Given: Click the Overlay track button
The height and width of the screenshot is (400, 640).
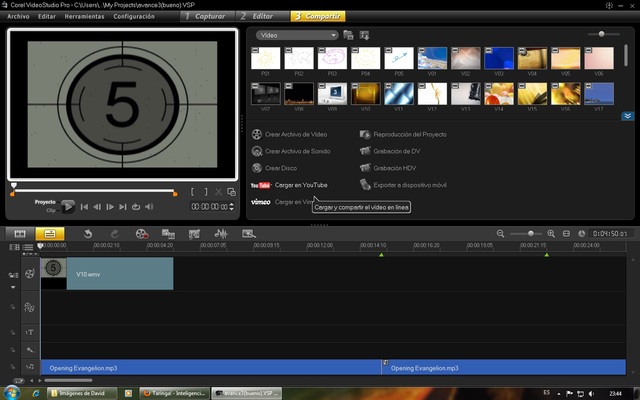Looking at the screenshot, I should pyautogui.click(x=29, y=307).
